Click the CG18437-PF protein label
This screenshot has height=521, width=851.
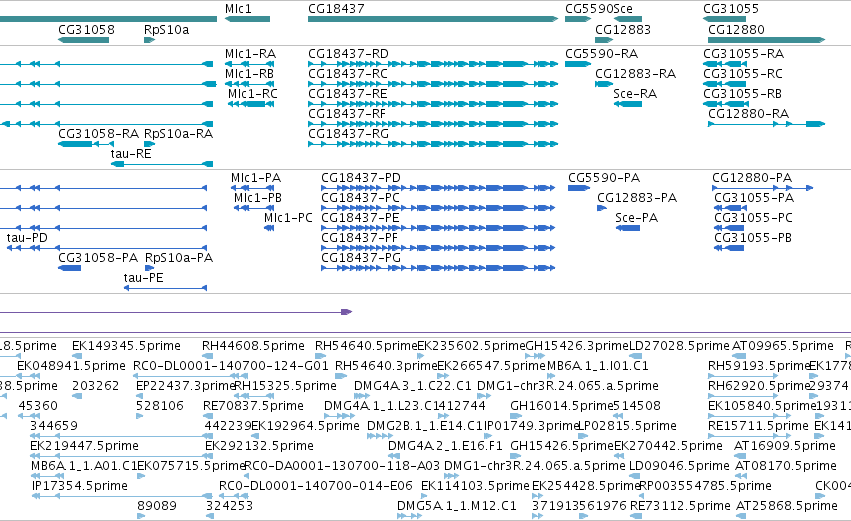pos(359,238)
